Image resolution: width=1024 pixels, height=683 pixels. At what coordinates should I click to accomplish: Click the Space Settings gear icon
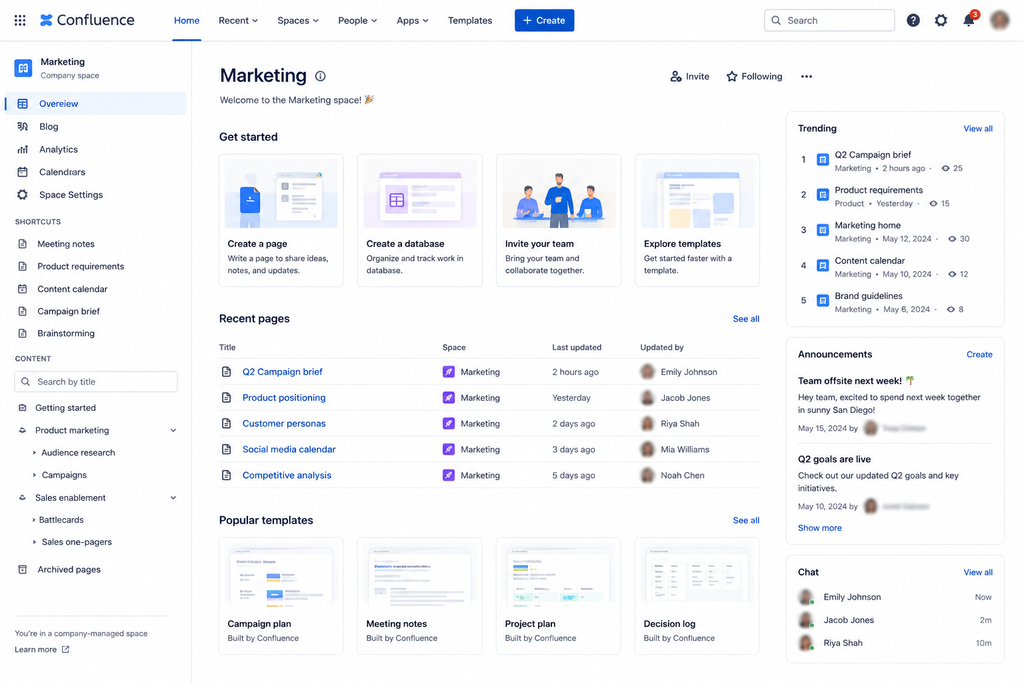23,195
